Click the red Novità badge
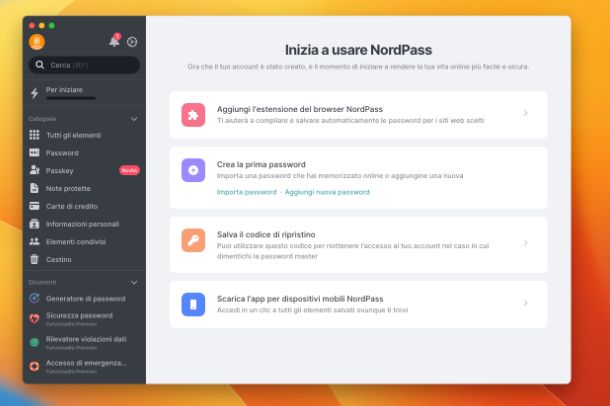This screenshot has width=610, height=406. 129,170
